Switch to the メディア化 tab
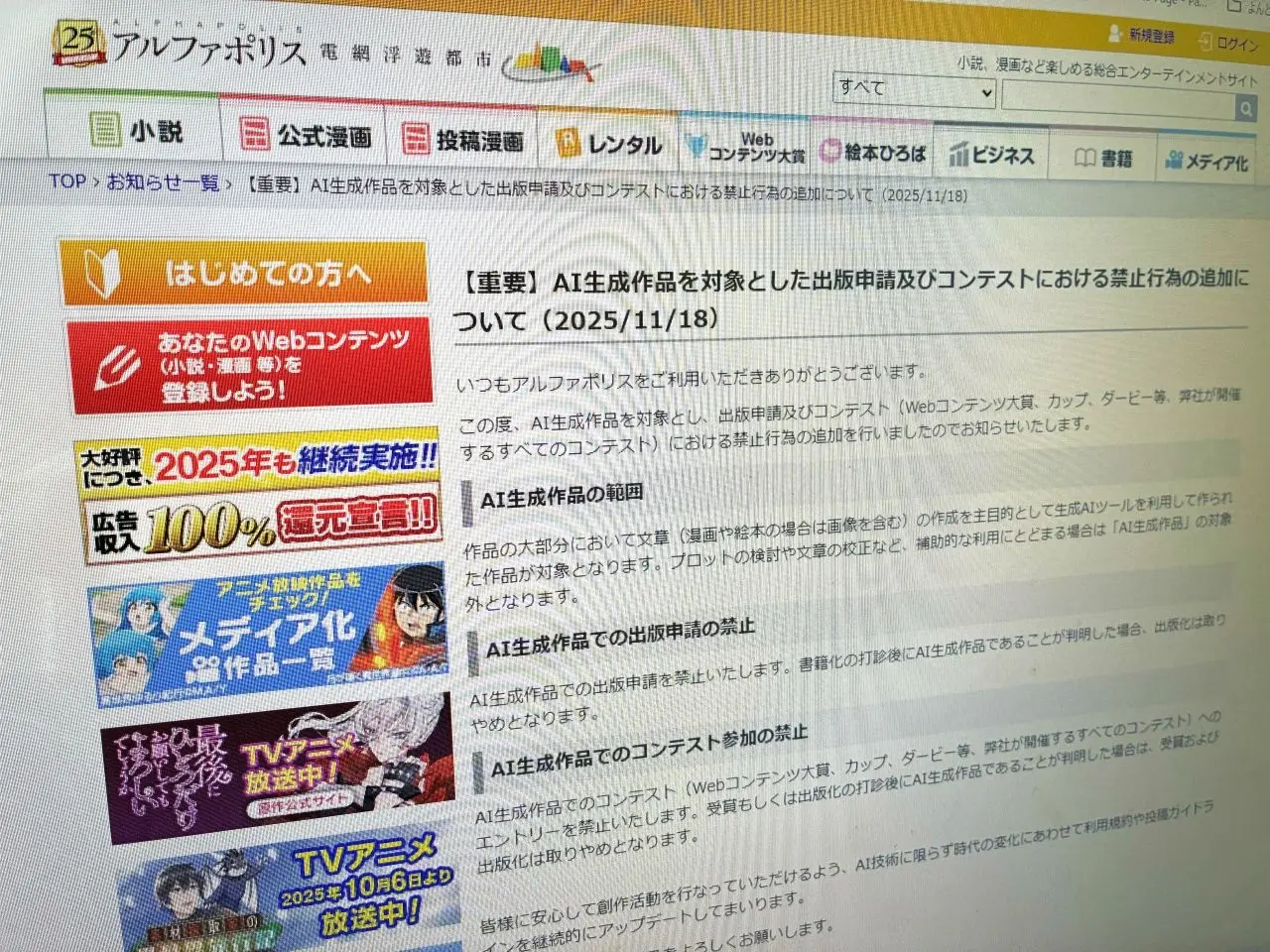1270x952 pixels. click(1207, 159)
